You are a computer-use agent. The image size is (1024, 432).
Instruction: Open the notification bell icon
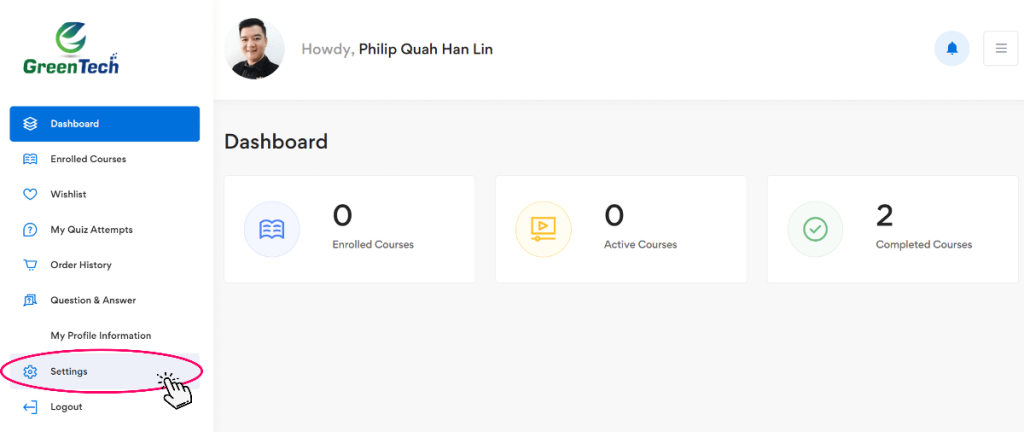coord(951,48)
